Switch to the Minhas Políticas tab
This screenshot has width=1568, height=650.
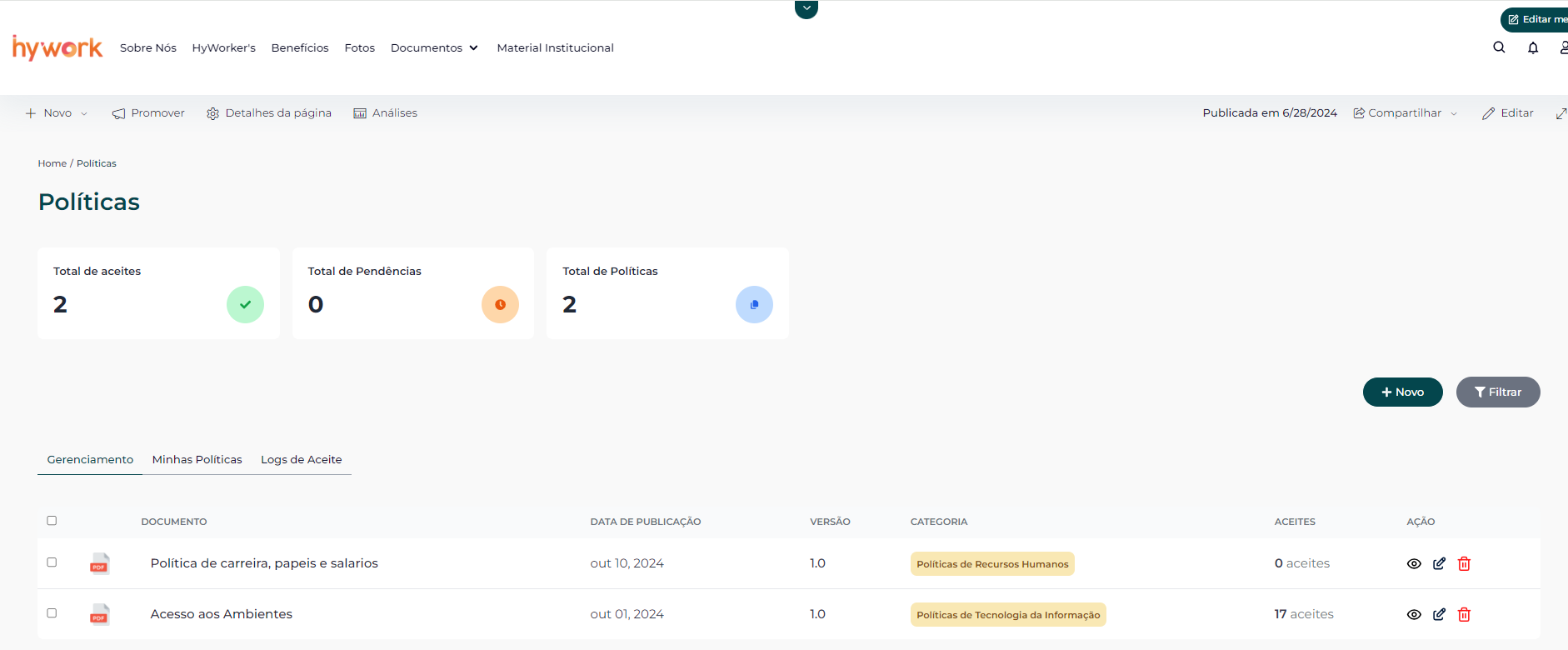pyautogui.click(x=197, y=459)
